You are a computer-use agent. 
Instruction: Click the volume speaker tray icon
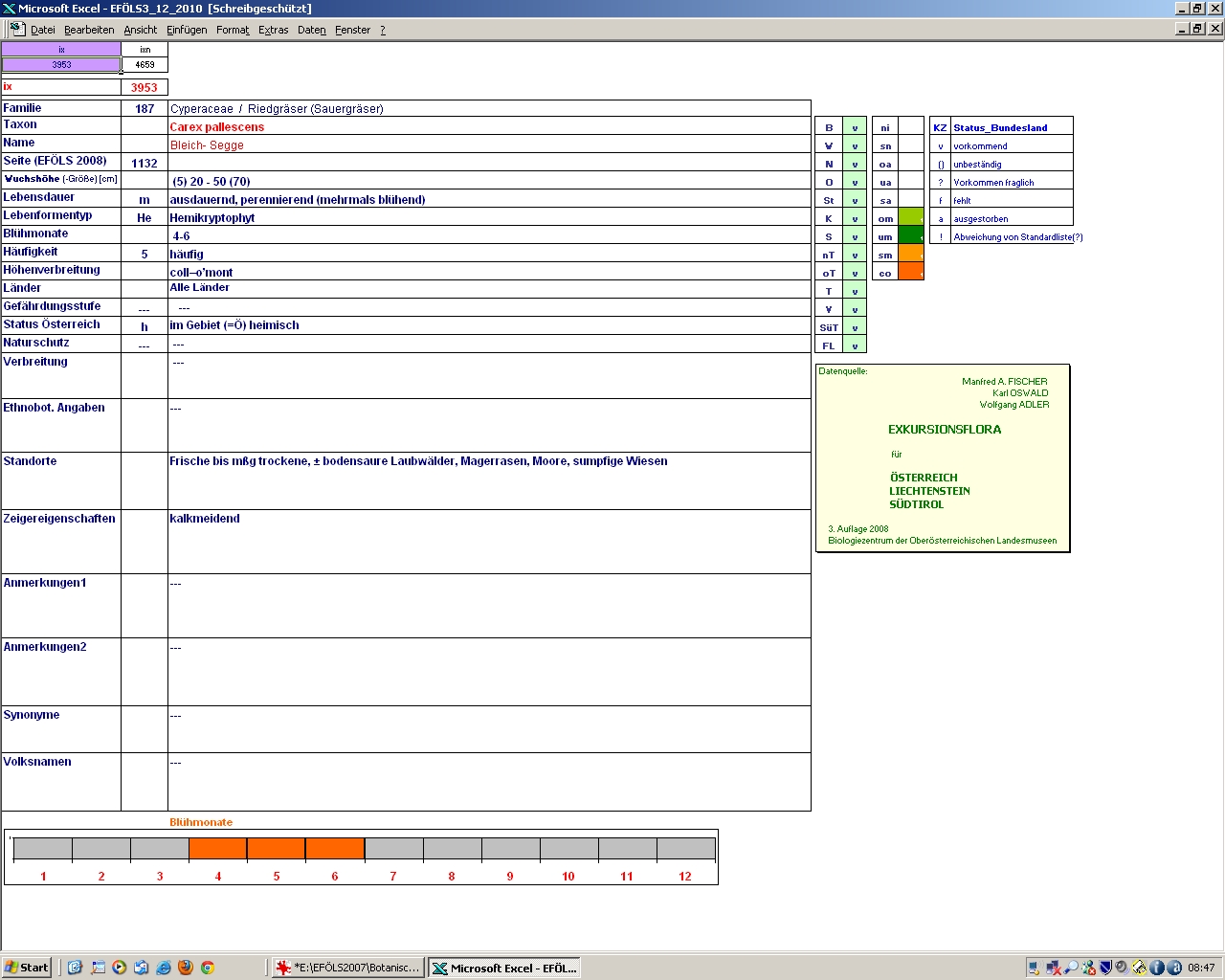[x=1122, y=968]
